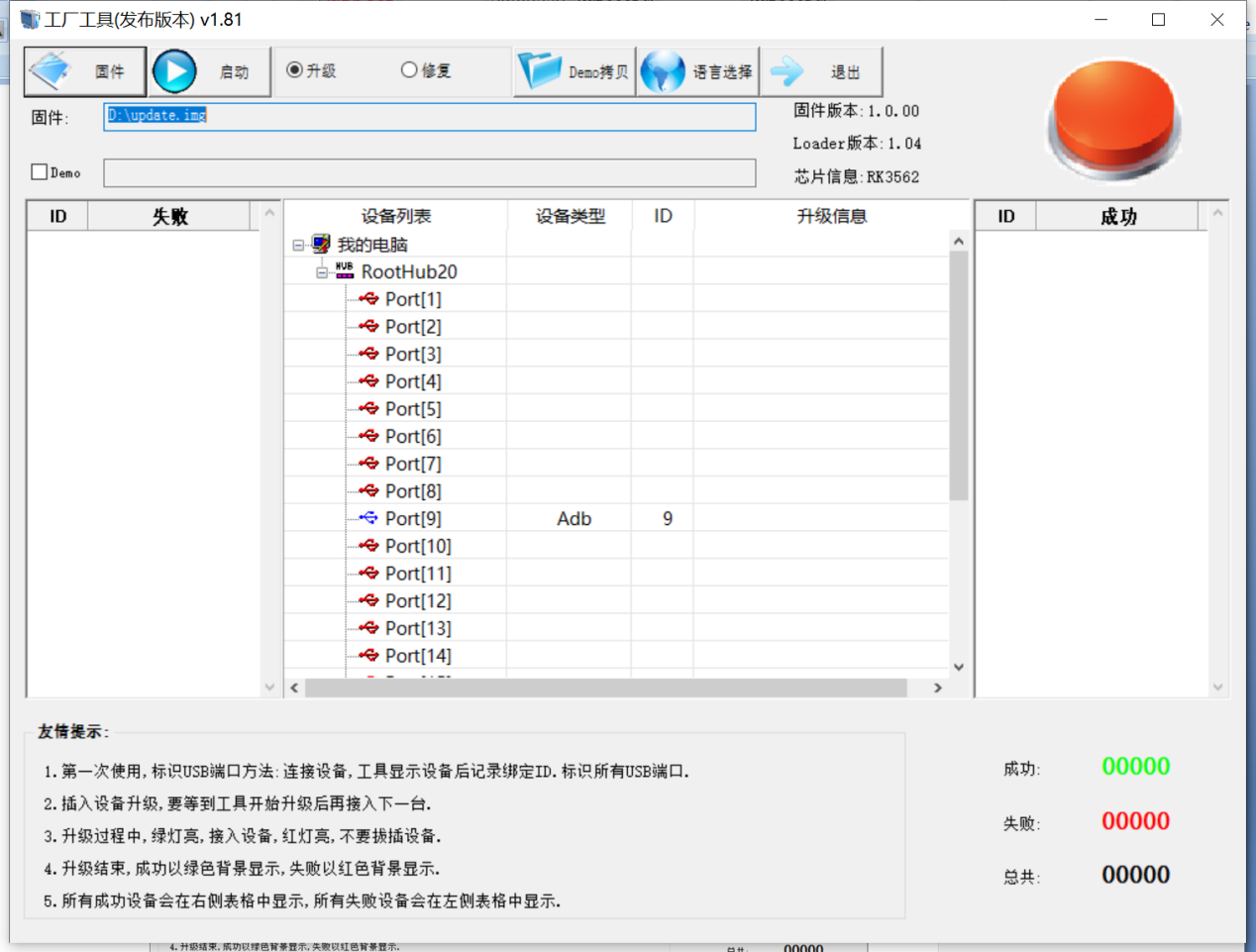The width and height of the screenshot is (1256, 952).
Task: Click the 固件 firmware diamond icon
Action: [52, 71]
